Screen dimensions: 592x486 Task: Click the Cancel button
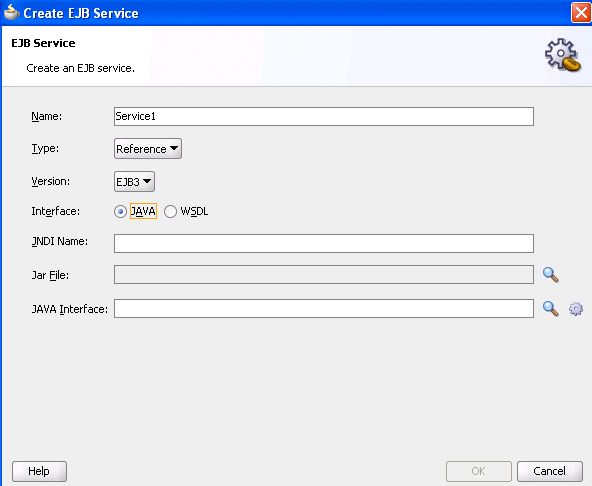pyautogui.click(x=549, y=471)
